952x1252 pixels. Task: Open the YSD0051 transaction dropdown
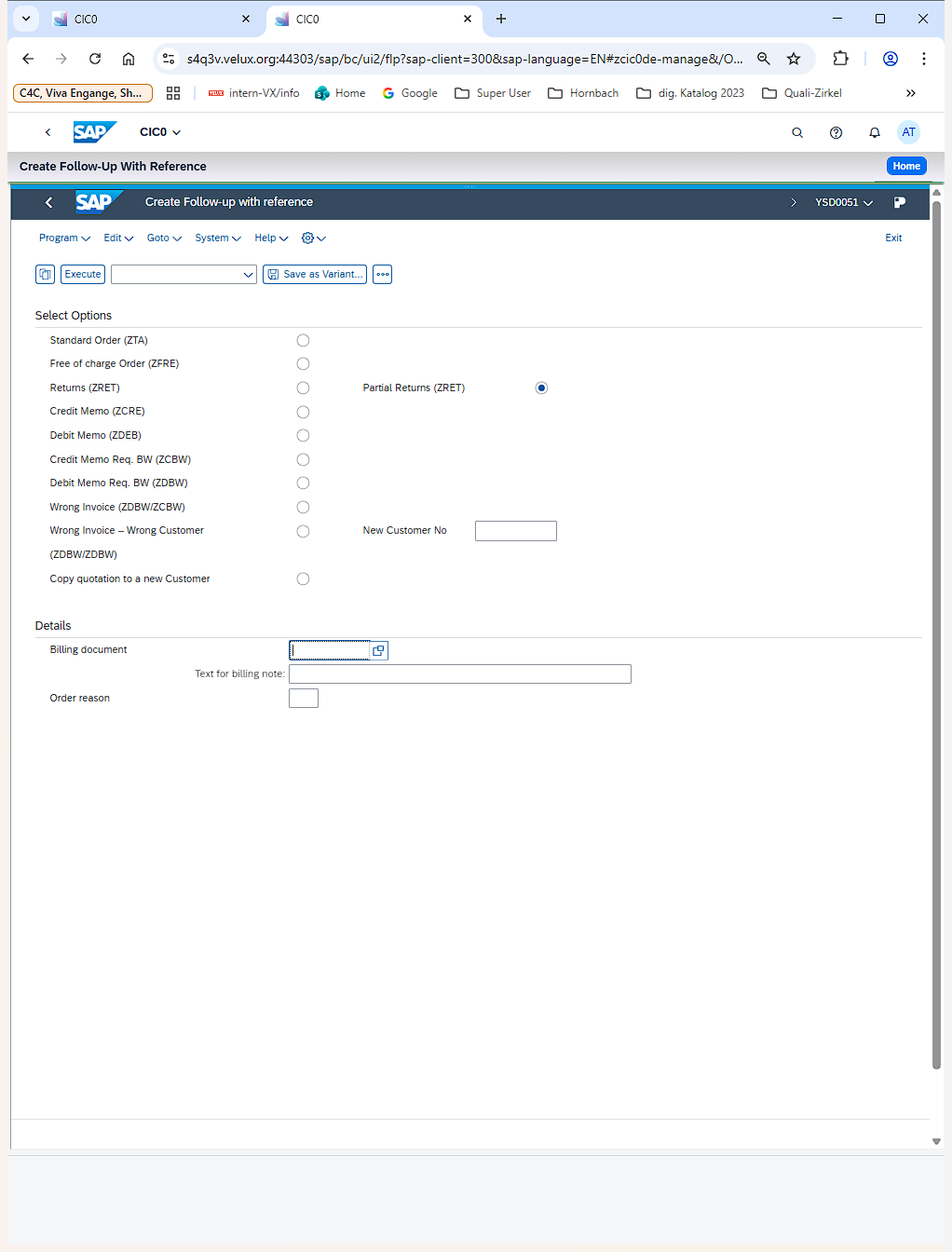844,202
